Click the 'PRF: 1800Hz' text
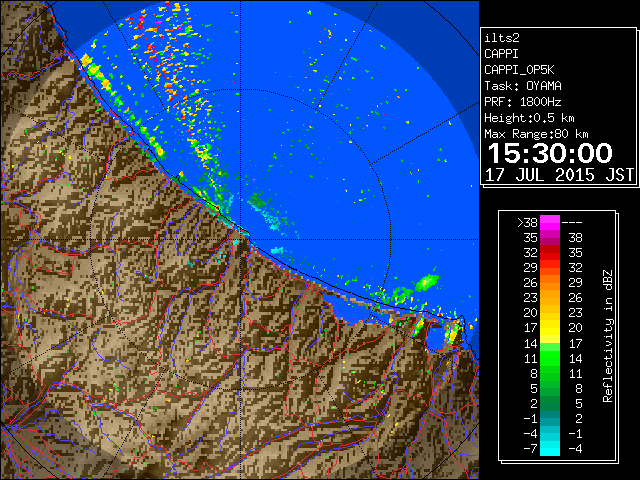640x480 pixels. [523, 102]
